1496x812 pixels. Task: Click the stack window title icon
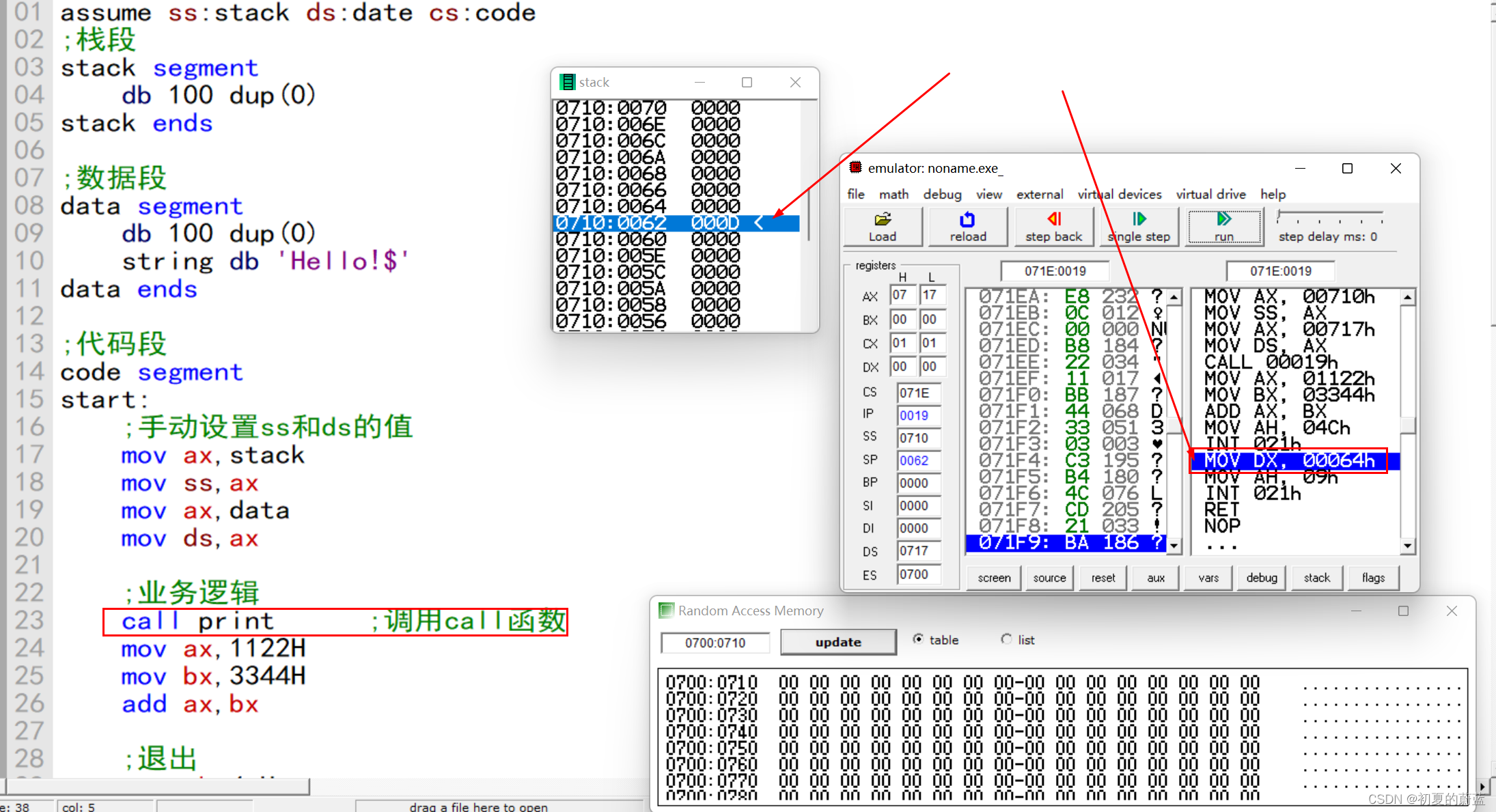[567, 82]
